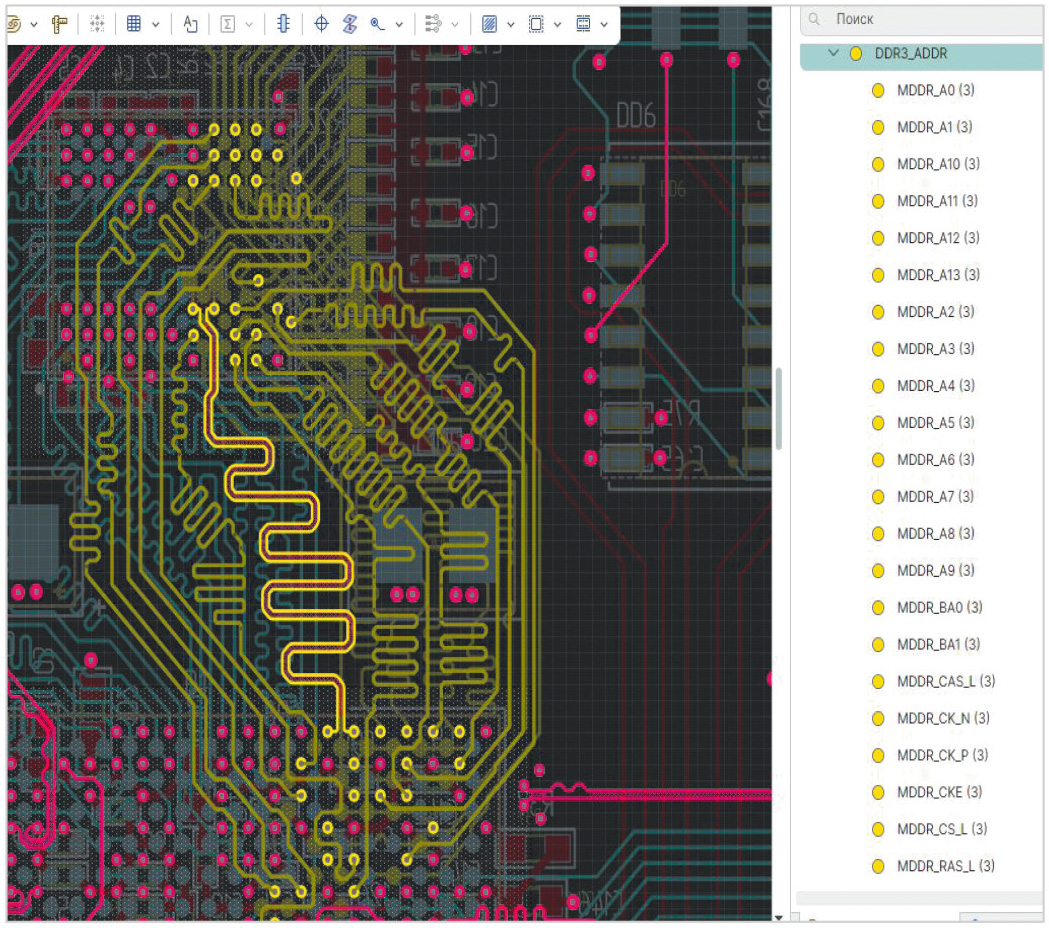1049x928 pixels.
Task: Open dropdown beside the magnifier probe icon
Action: pos(400,24)
